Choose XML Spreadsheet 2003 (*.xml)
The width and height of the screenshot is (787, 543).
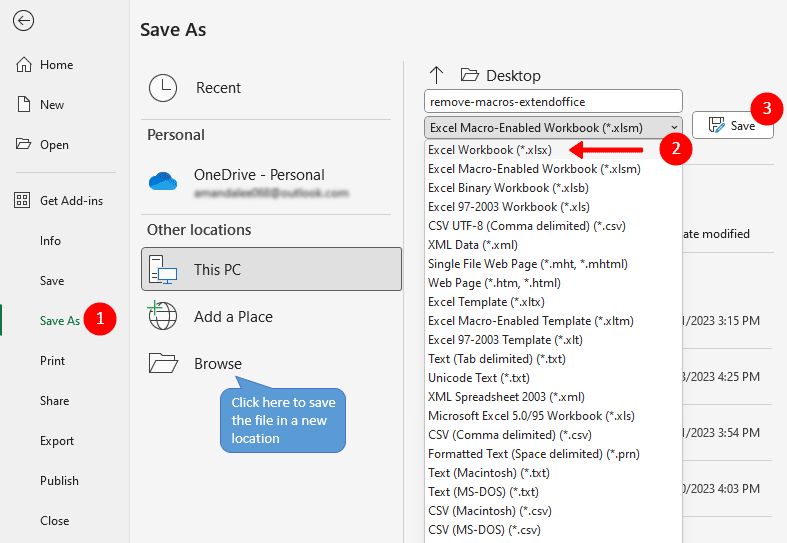(553, 396)
